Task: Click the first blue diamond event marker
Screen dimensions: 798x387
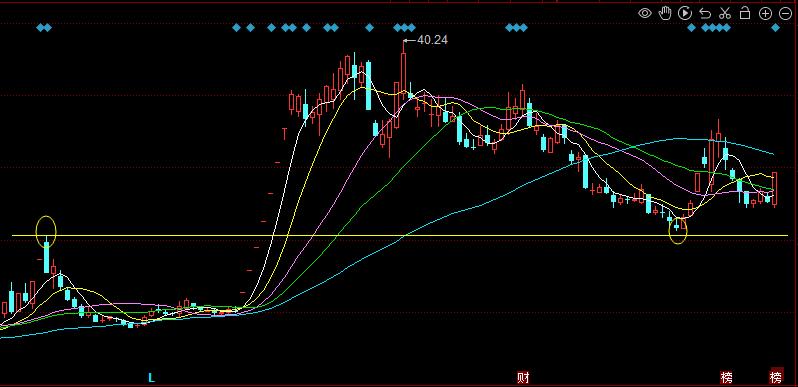Action: [41, 27]
